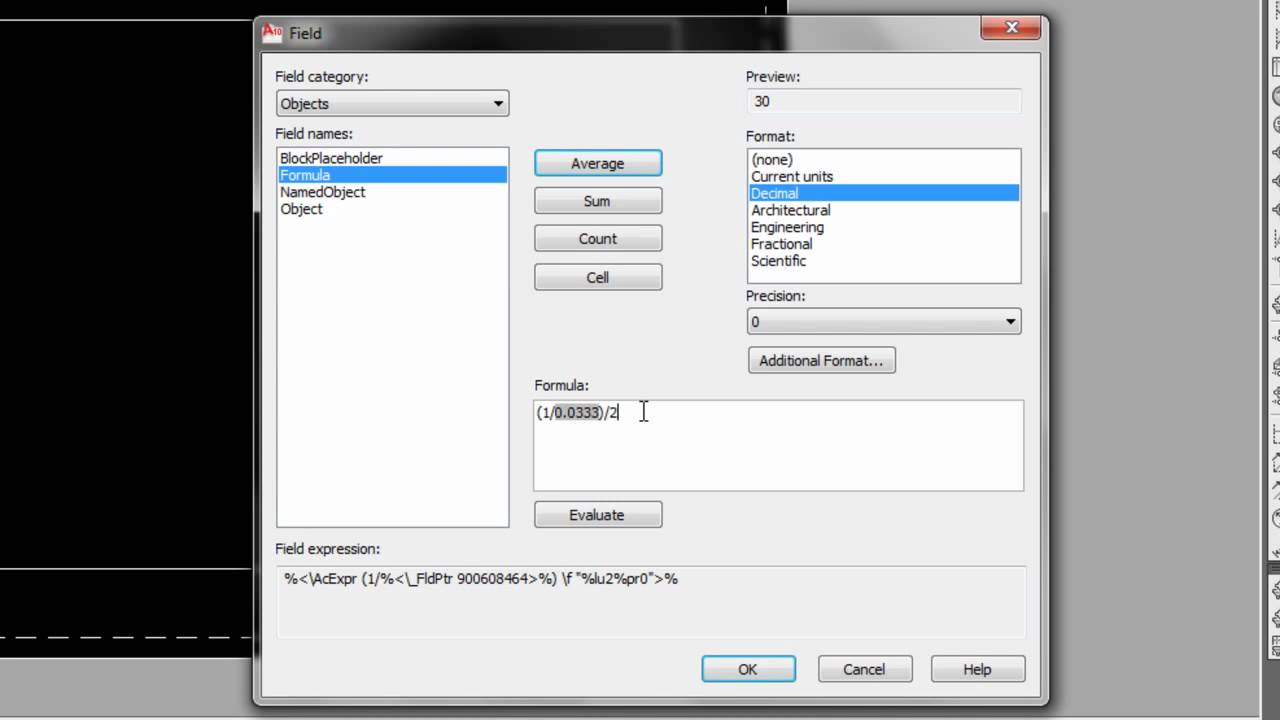
Task: Click the Field expression text area
Action: pos(651,601)
